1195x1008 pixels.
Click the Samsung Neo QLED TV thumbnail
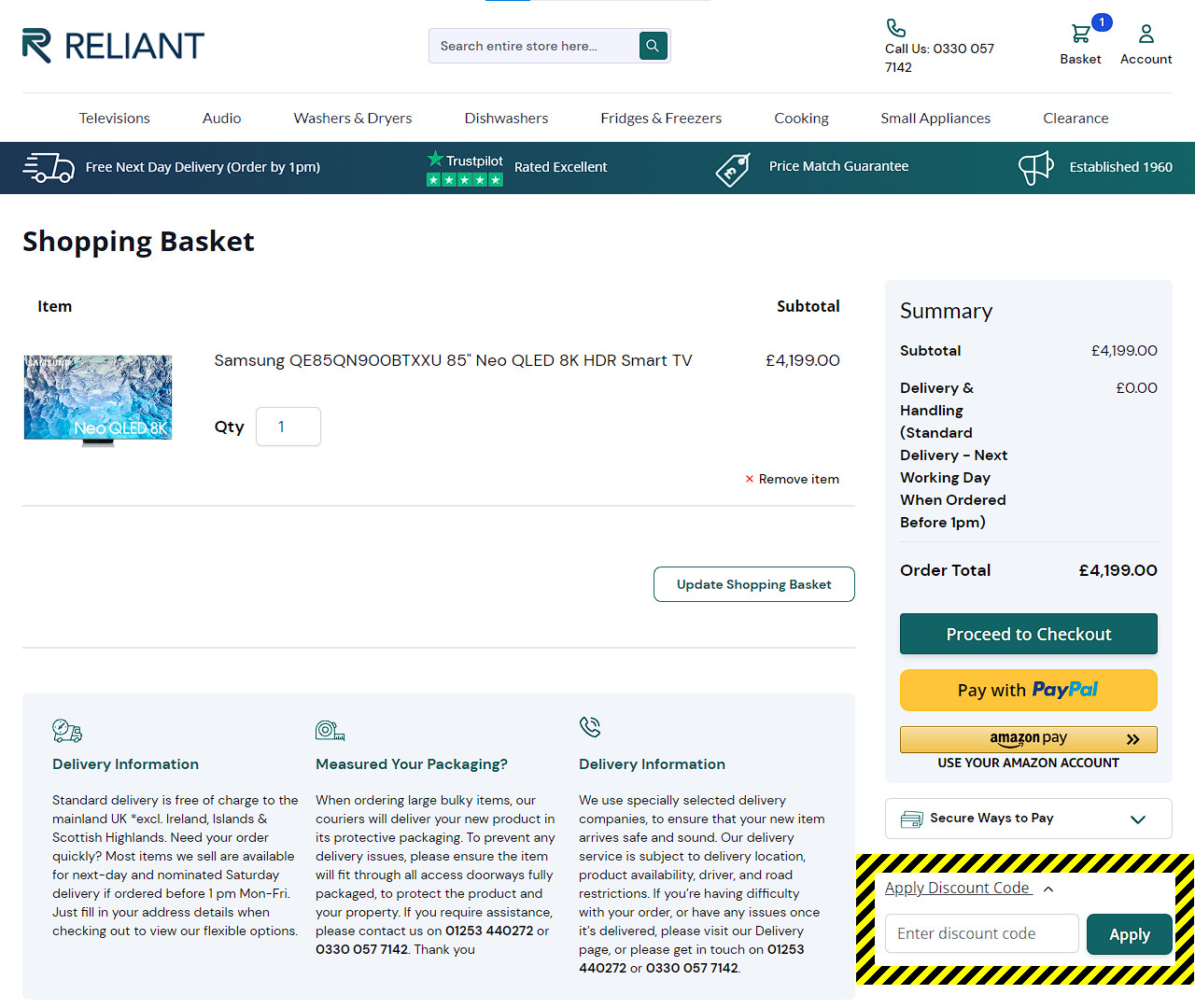(x=98, y=399)
